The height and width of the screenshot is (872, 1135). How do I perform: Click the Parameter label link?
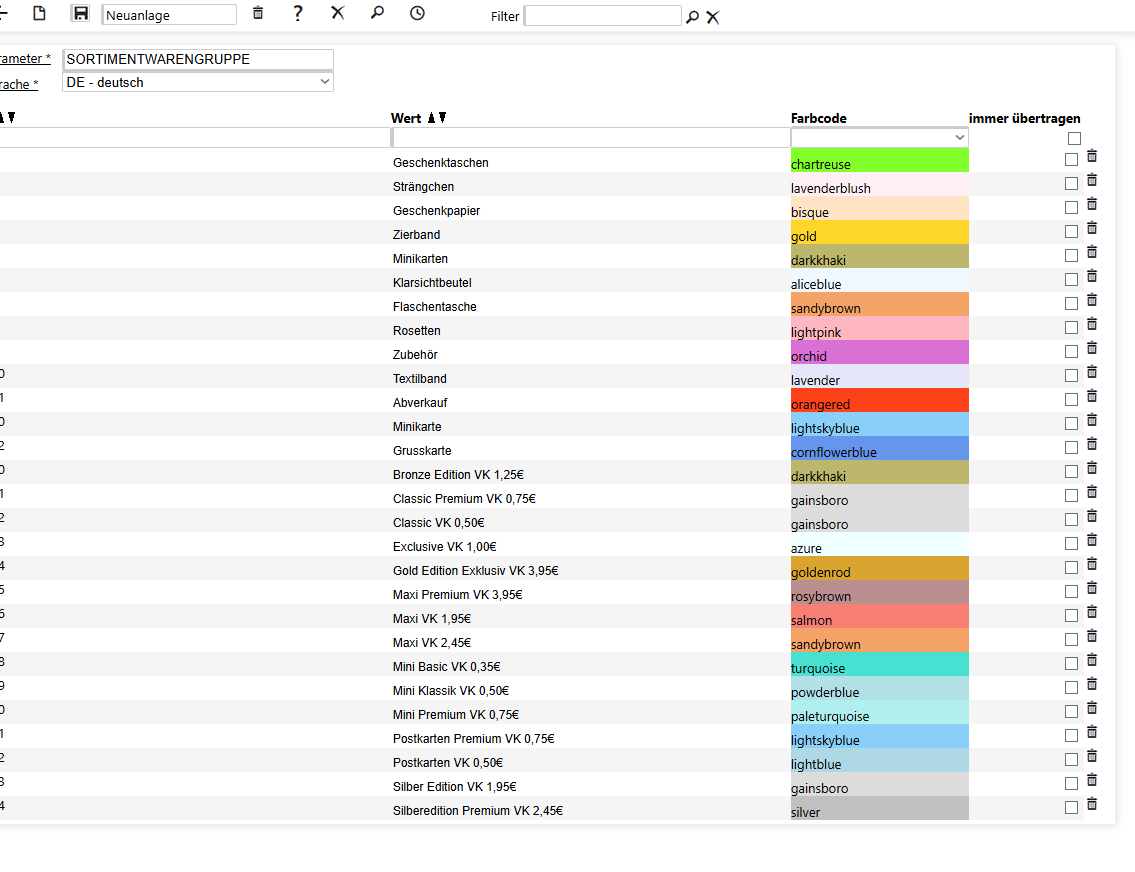tap(25, 59)
